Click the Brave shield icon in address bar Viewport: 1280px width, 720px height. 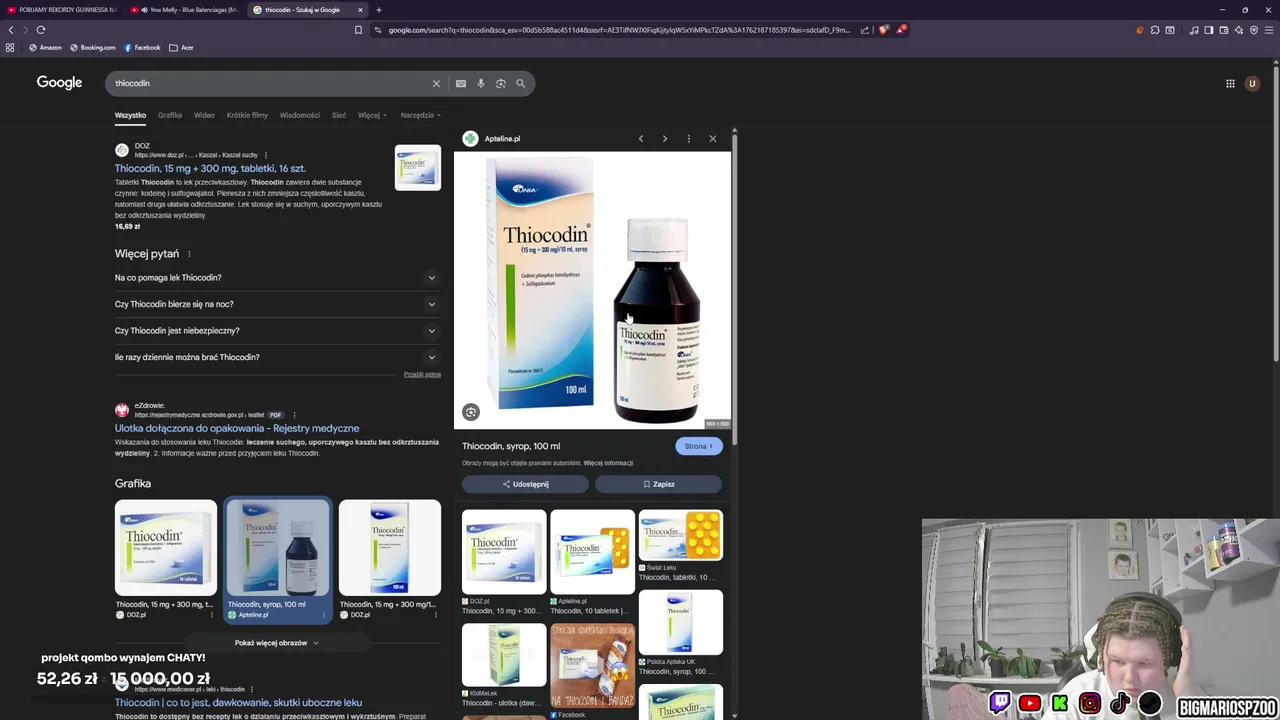(x=883, y=30)
